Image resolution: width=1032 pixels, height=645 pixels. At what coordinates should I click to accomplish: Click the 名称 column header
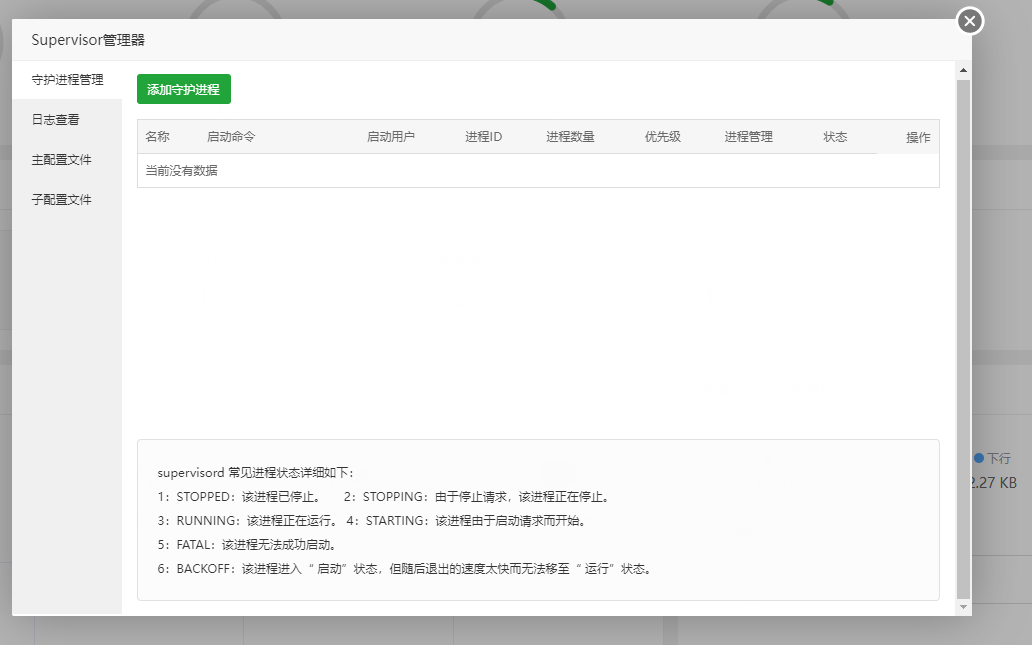tap(157, 137)
